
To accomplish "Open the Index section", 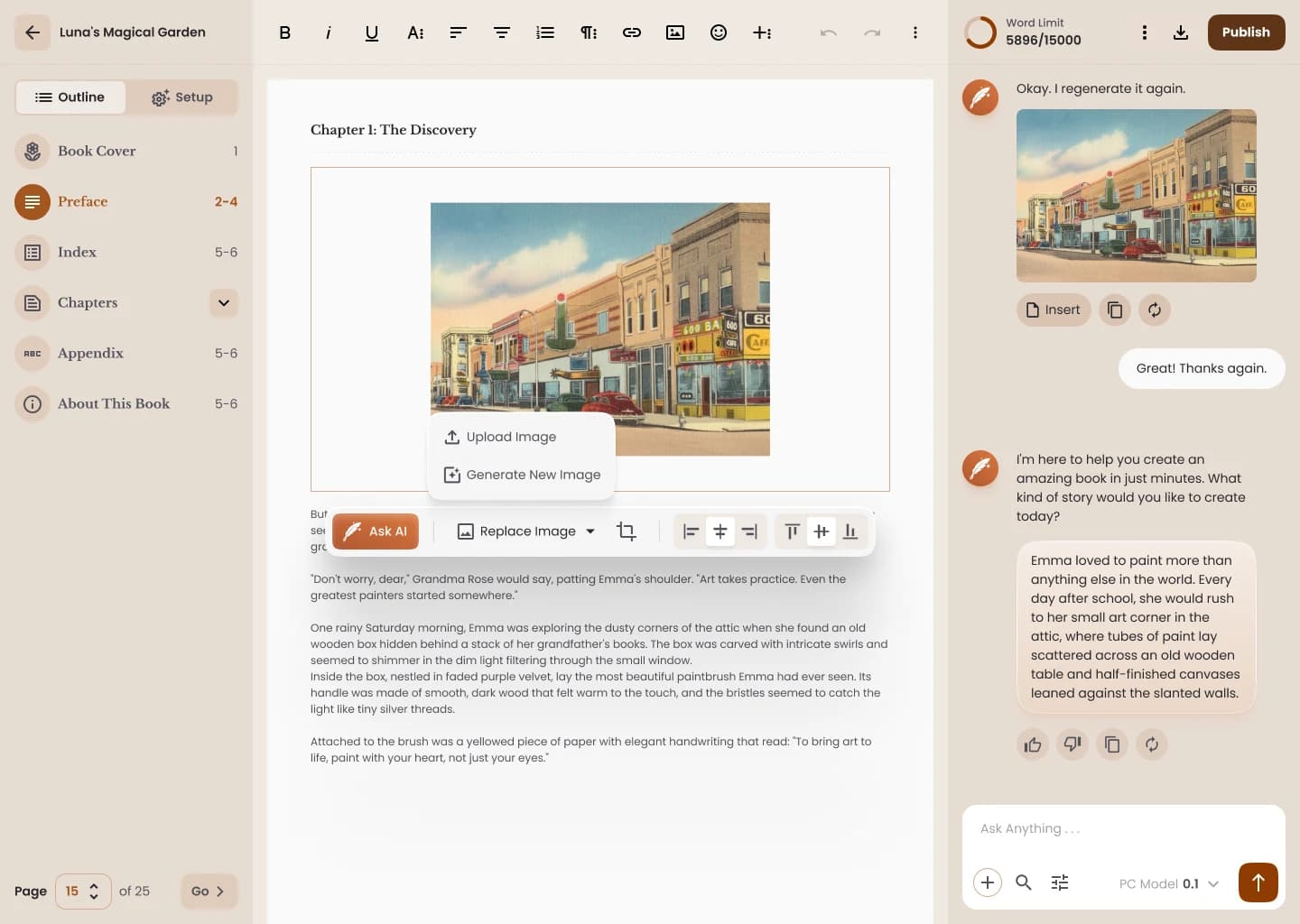I will click(x=126, y=252).
